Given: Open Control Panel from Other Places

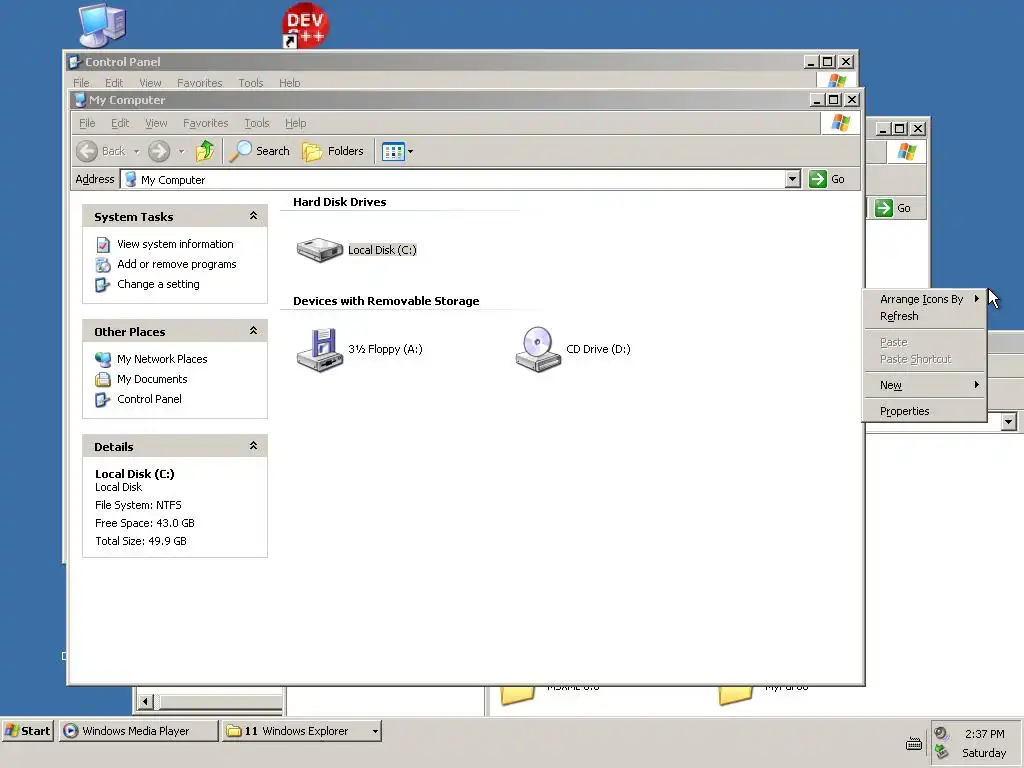Looking at the screenshot, I should [x=150, y=399].
